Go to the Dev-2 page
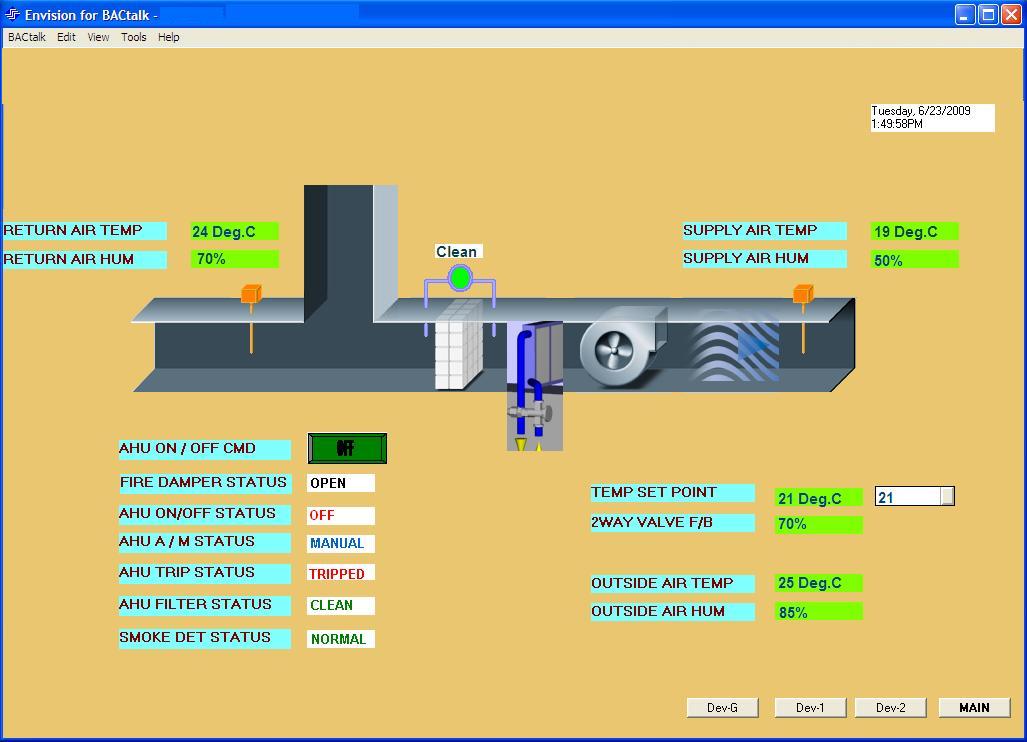The image size is (1027, 742). point(891,708)
